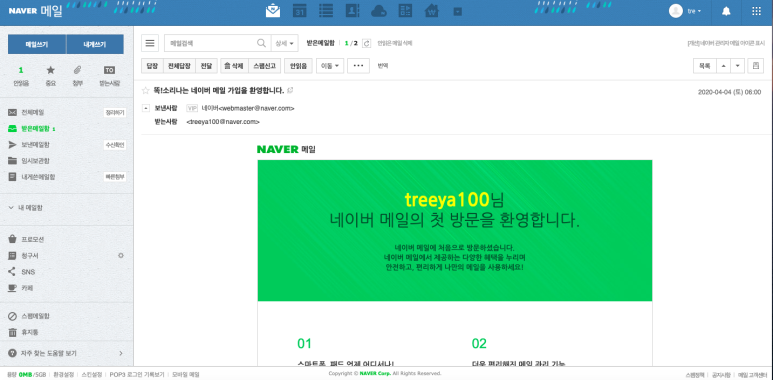
Task: Open the 보낸메일함 sent folder
Action: pyautogui.click(x=35, y=145)
